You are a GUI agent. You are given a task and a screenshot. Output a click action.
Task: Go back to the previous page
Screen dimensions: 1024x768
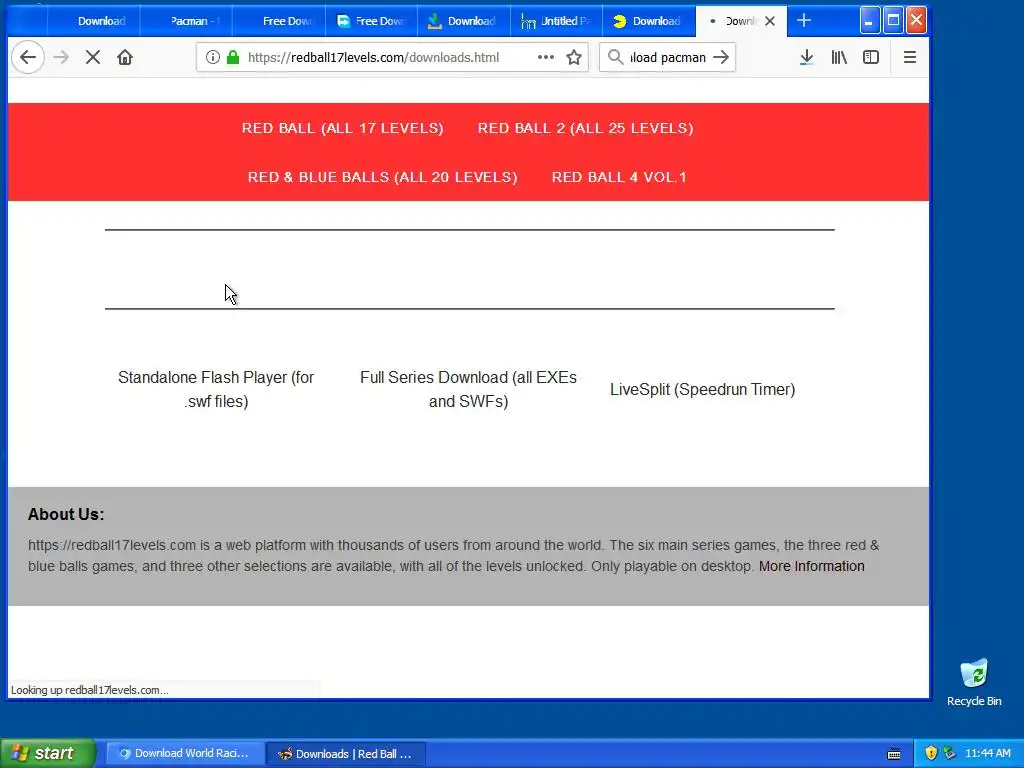click(28, 57)
